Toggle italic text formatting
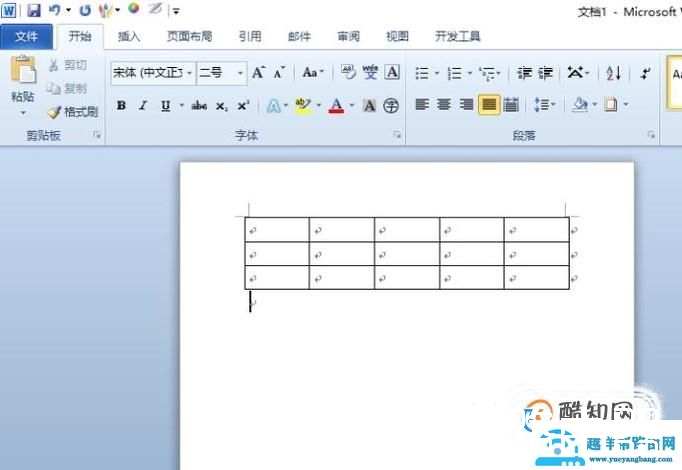The height and width of the screenshot is (470, 682). point(142,106)
